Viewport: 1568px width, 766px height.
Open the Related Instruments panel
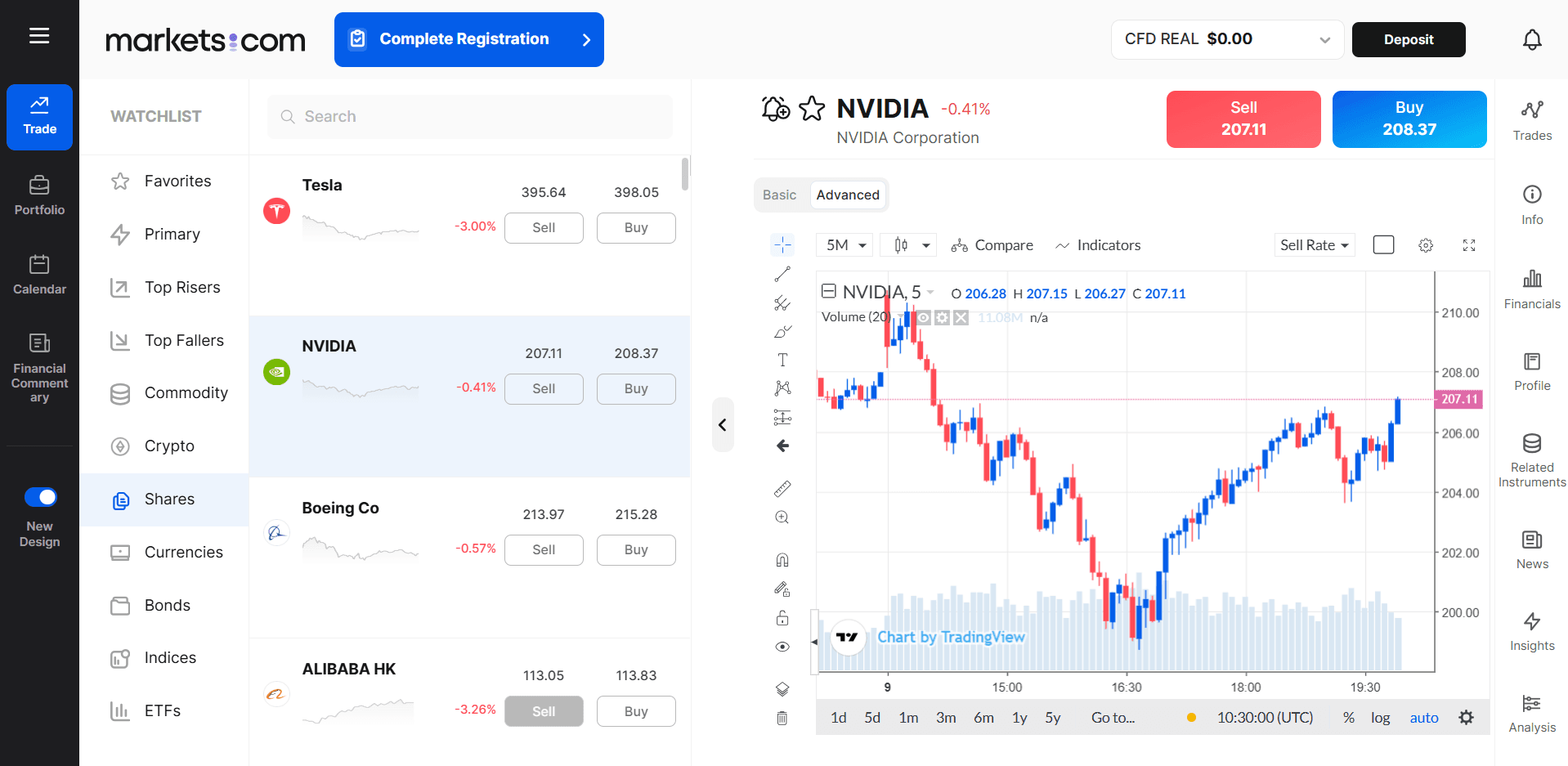(x=1532, y=460)
